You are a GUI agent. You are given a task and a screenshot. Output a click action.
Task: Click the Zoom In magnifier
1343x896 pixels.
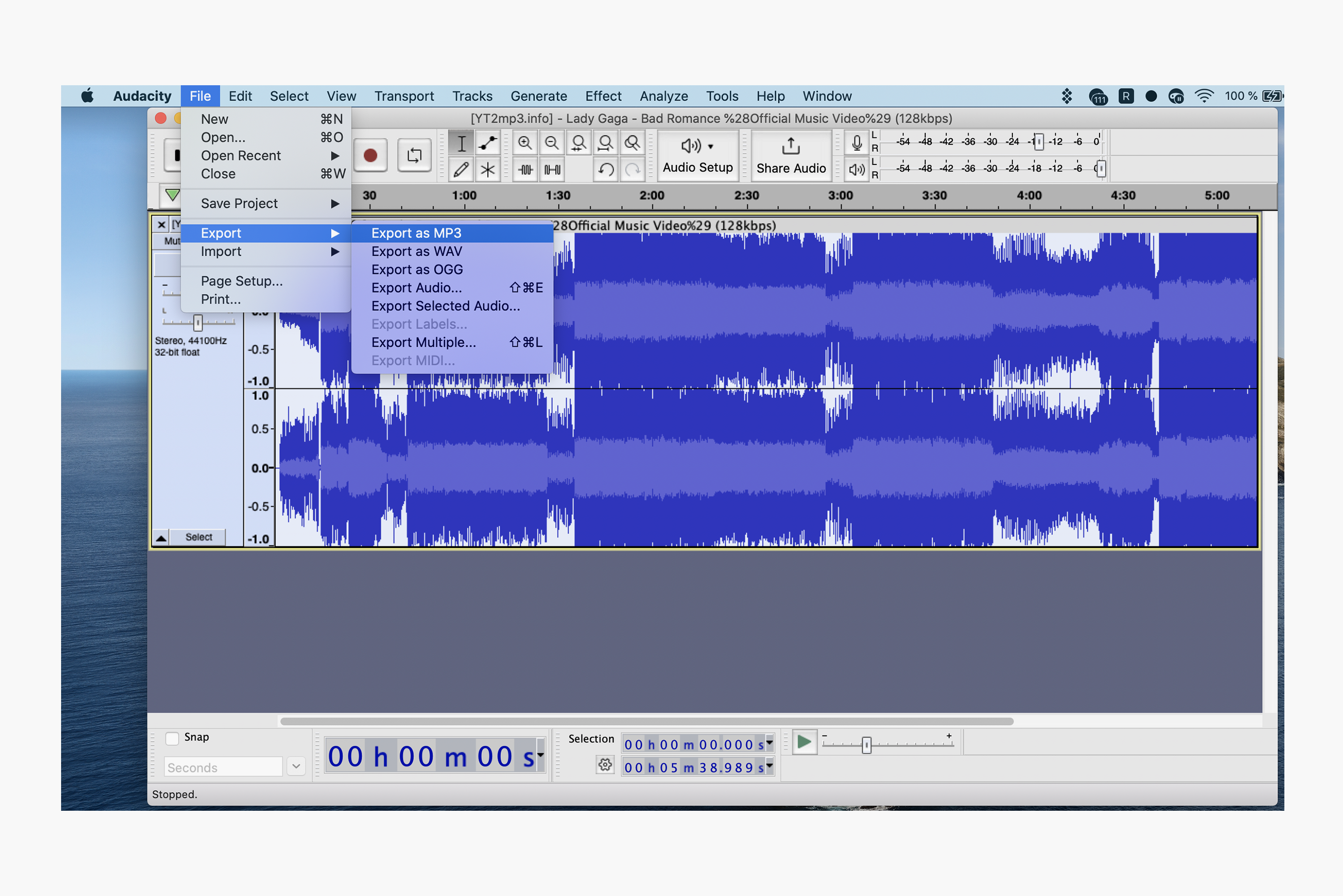tap(525, 142)
